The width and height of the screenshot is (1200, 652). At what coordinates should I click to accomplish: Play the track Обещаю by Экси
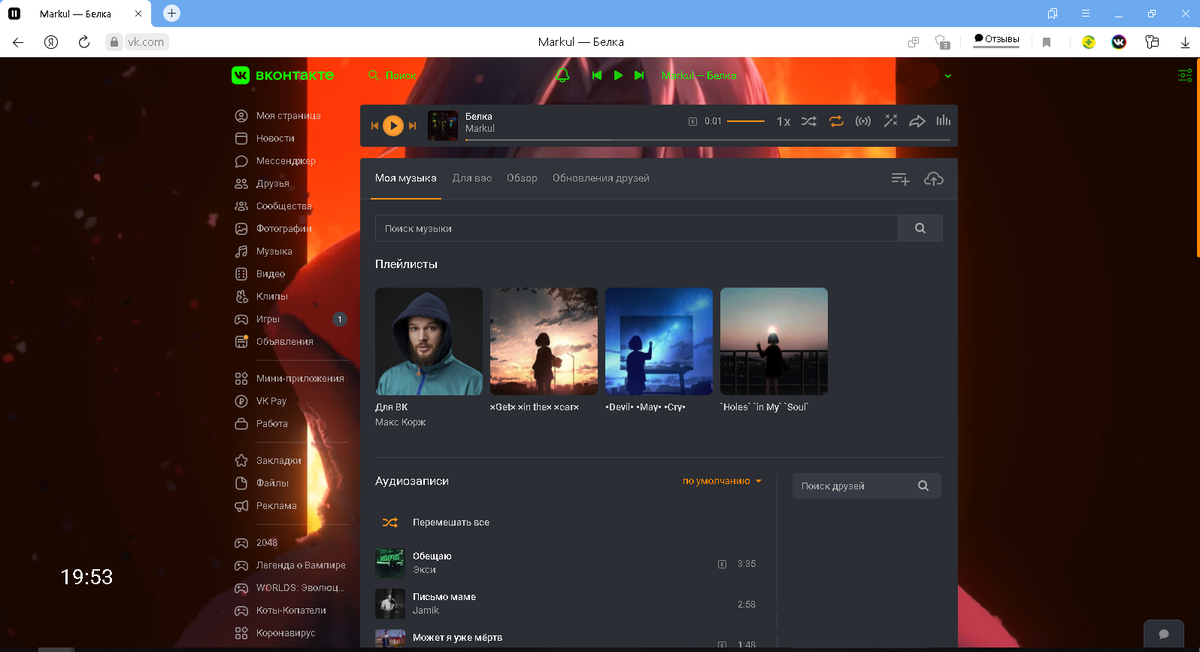566,563
